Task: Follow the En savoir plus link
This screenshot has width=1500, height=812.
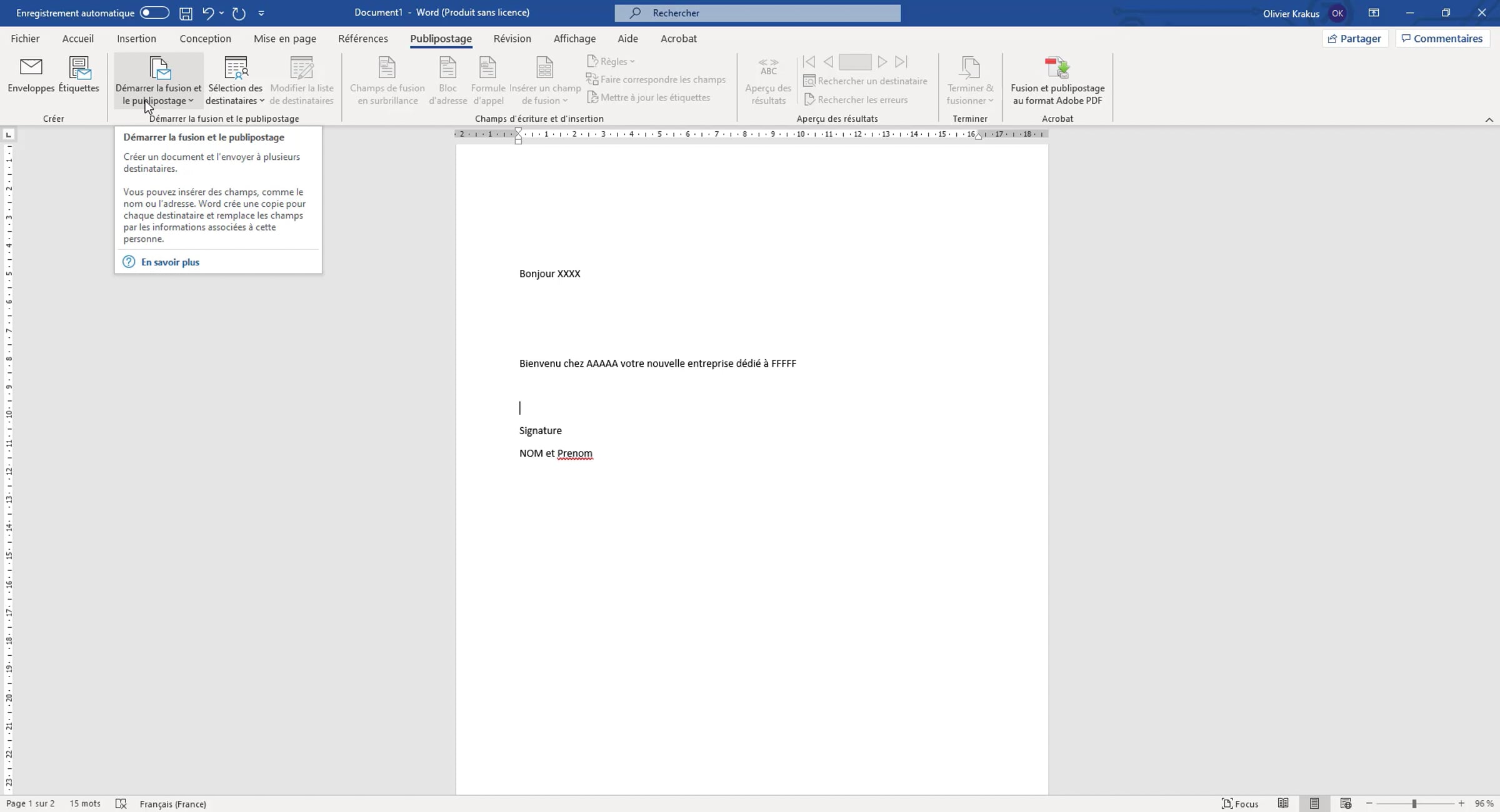Action: point(170,262)
